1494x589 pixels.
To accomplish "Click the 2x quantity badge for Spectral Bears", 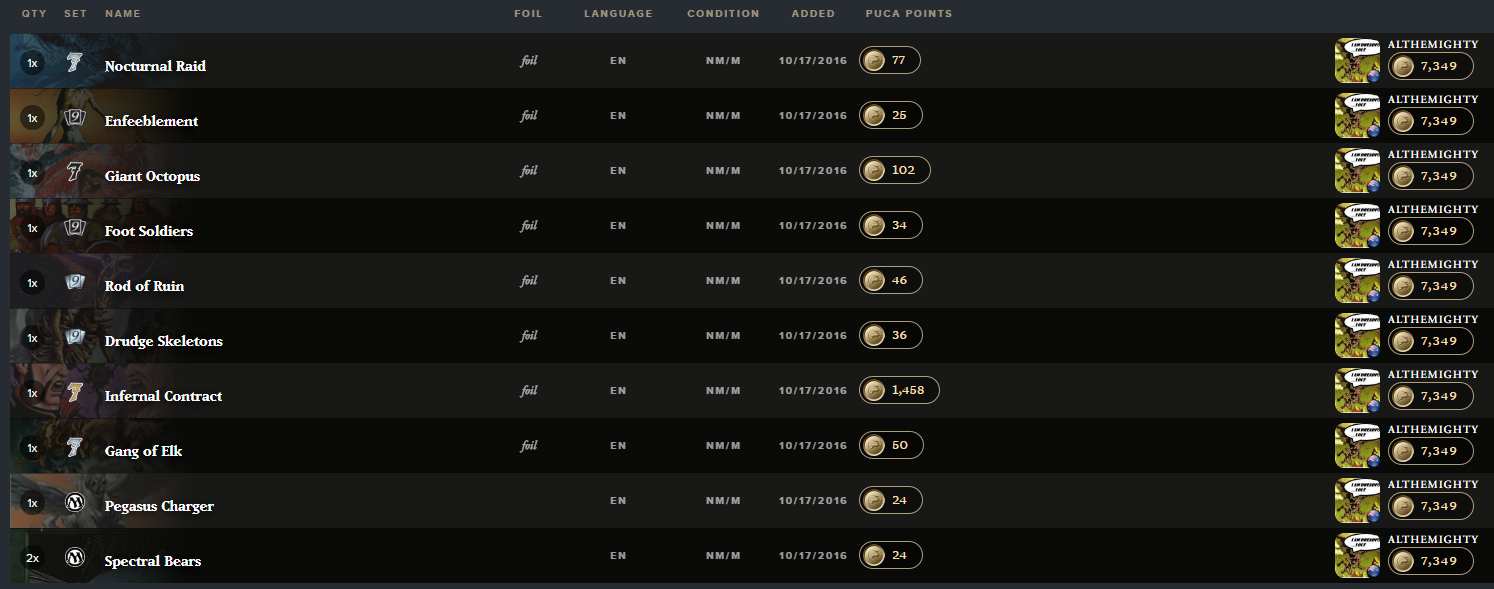I will tap(32, 558).
